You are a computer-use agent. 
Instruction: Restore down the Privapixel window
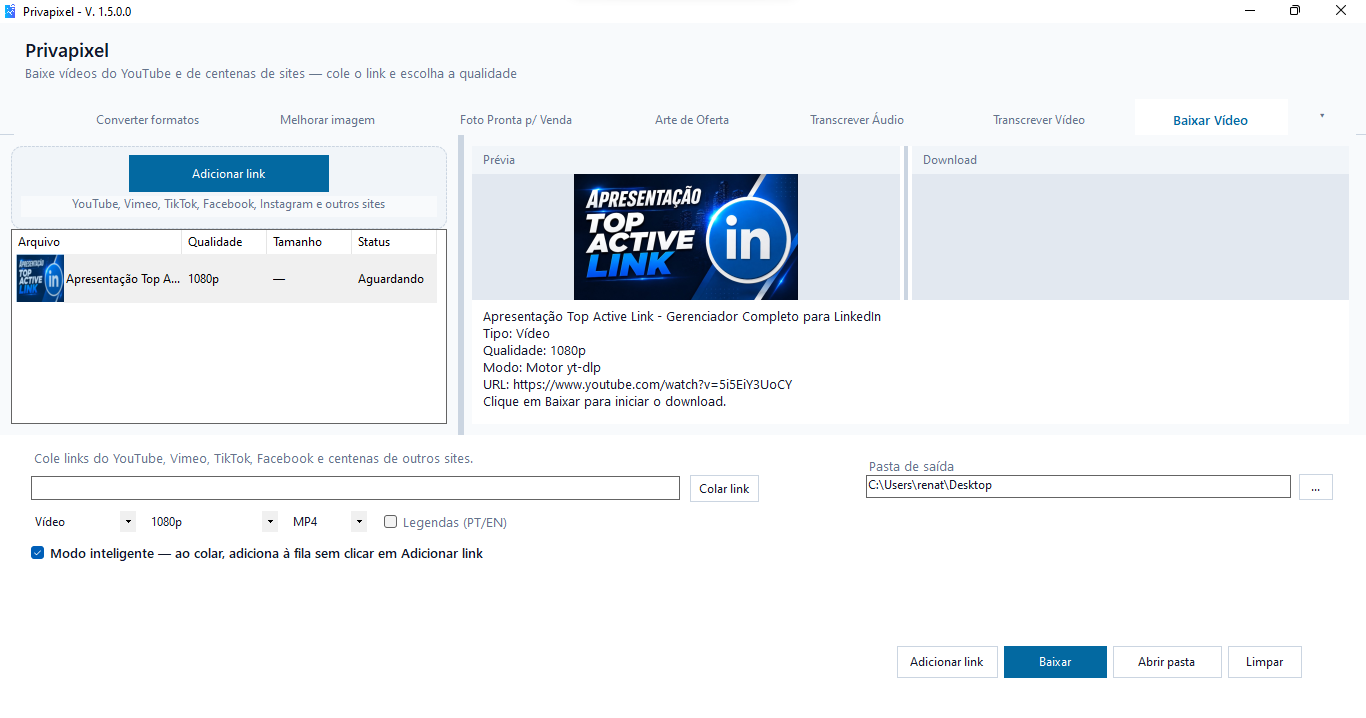[x=1295, y=11]
